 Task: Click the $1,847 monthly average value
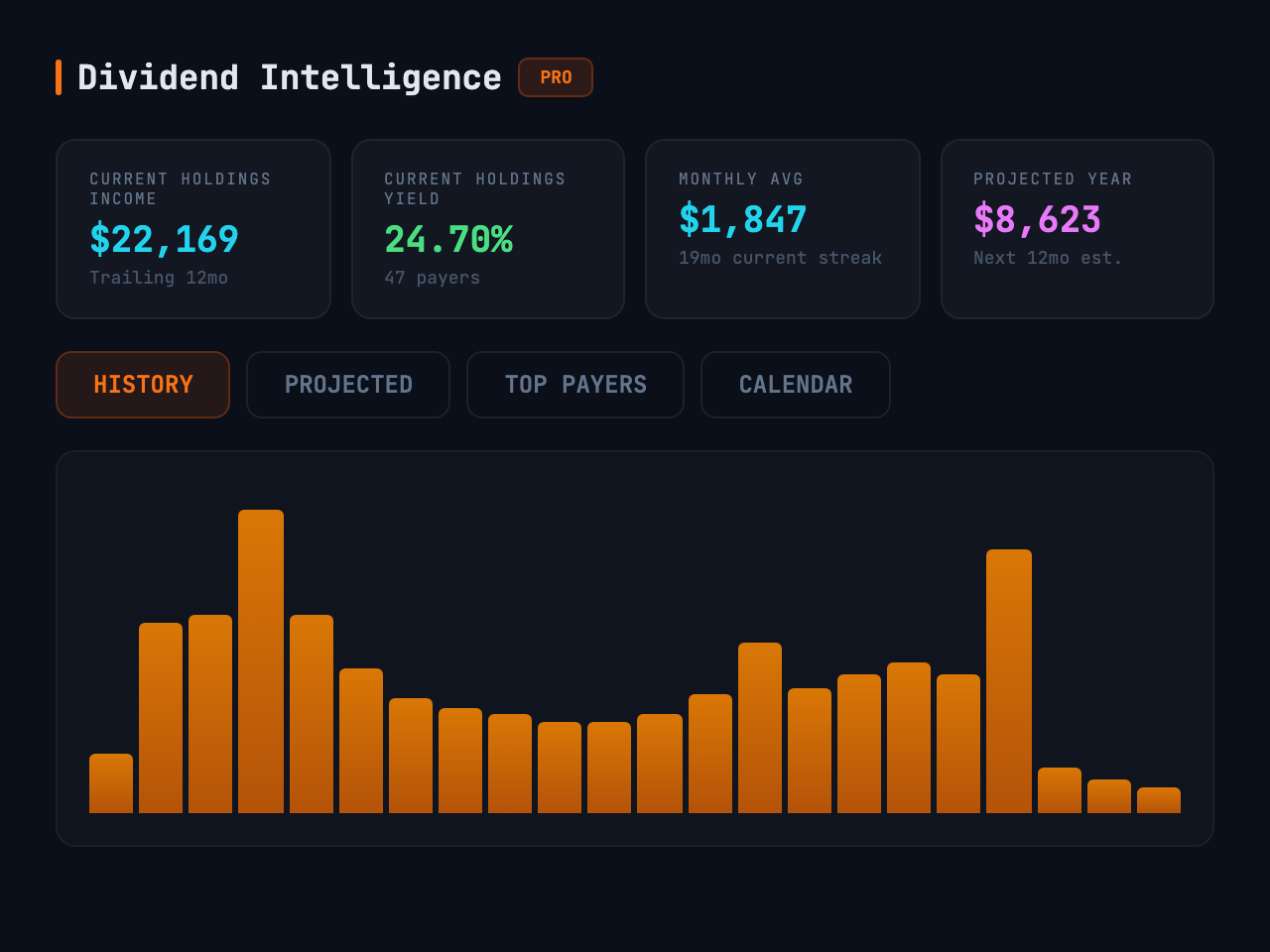740,219
